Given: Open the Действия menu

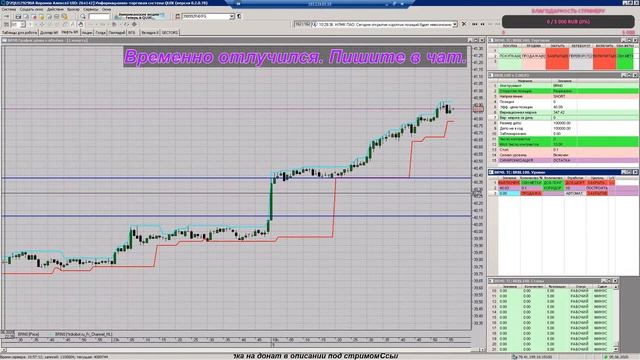Looking at the screenshot, I should click(x=55, y=9).
